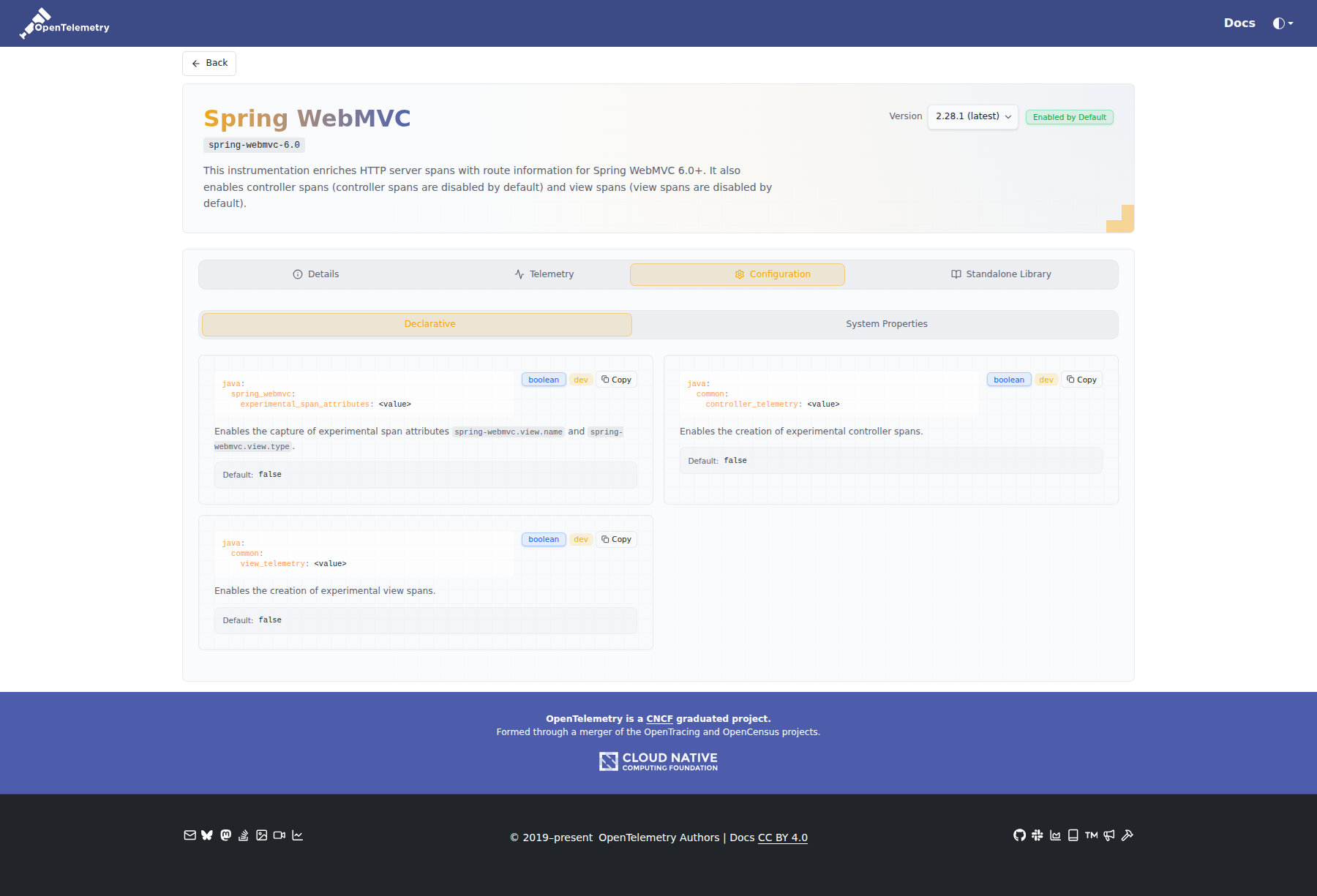Open the Mastodon icon in the footer

point(225,835)
